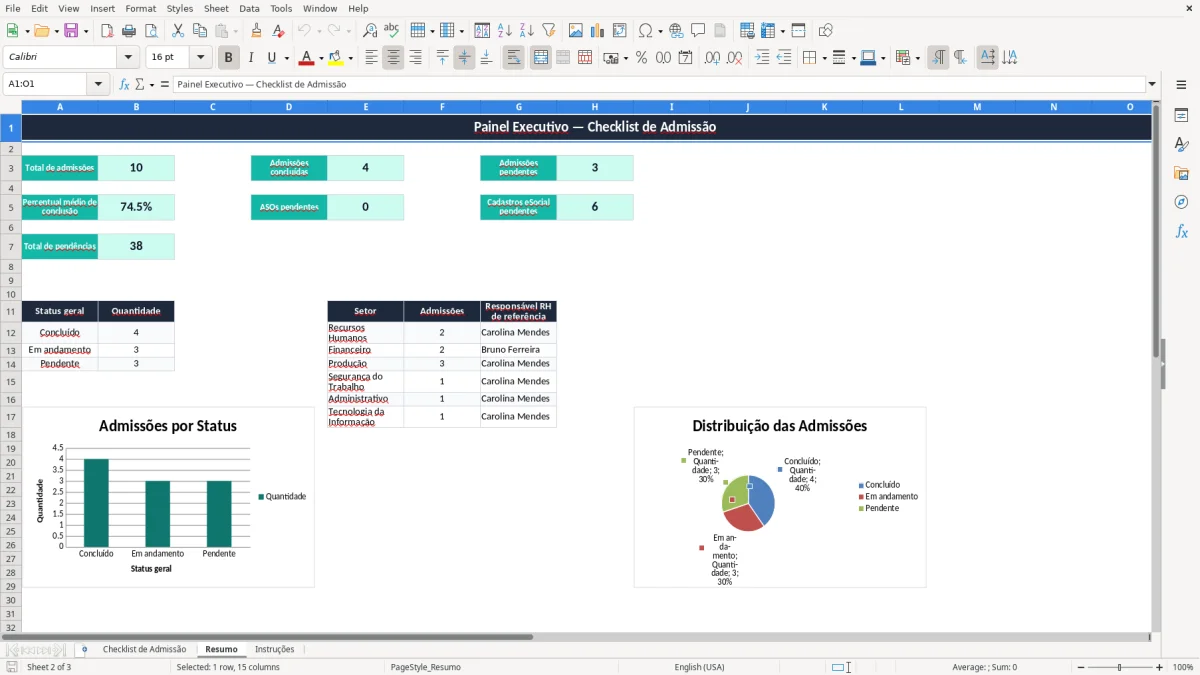Open the Data menu
Viewport: 1200px width, 675px height.
[x=249, y=8]
